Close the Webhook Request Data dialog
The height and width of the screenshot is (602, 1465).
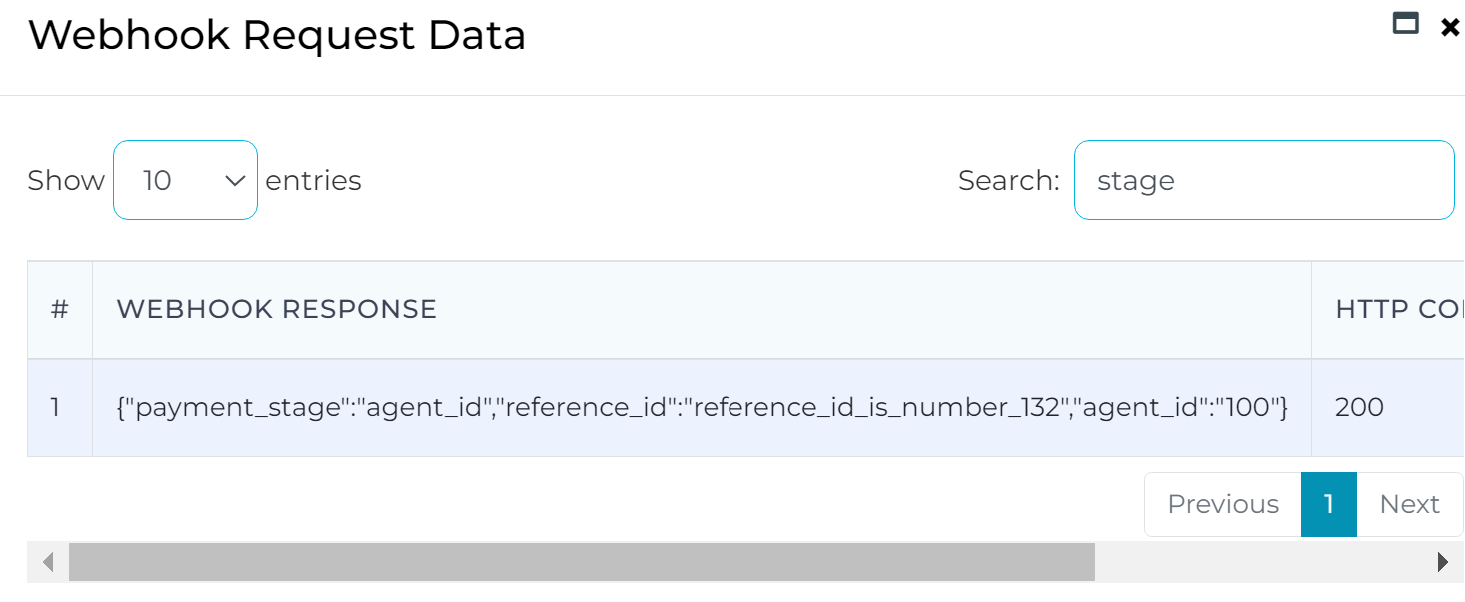point(1449,28)
